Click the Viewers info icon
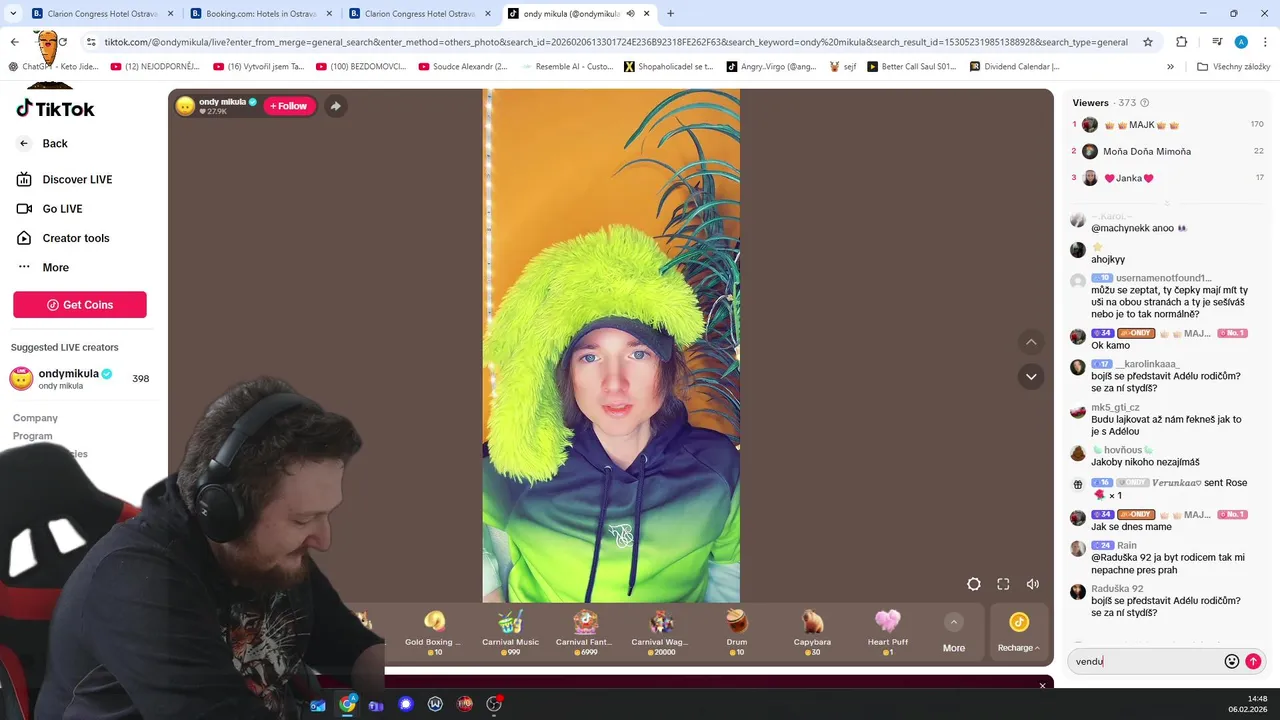1280x720 pixels. [1145, 103]
